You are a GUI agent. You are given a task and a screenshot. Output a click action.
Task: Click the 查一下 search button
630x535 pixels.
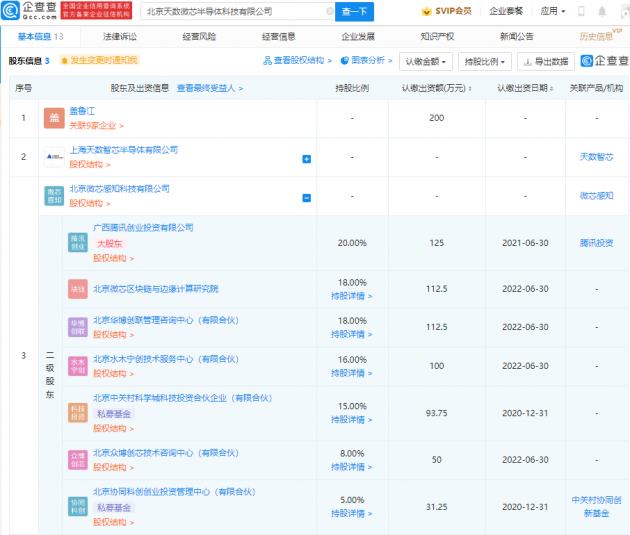(356, 12)
